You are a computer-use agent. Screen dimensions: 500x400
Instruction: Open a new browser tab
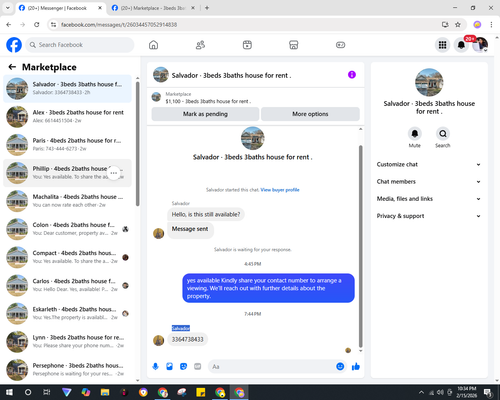coord(207,8)
